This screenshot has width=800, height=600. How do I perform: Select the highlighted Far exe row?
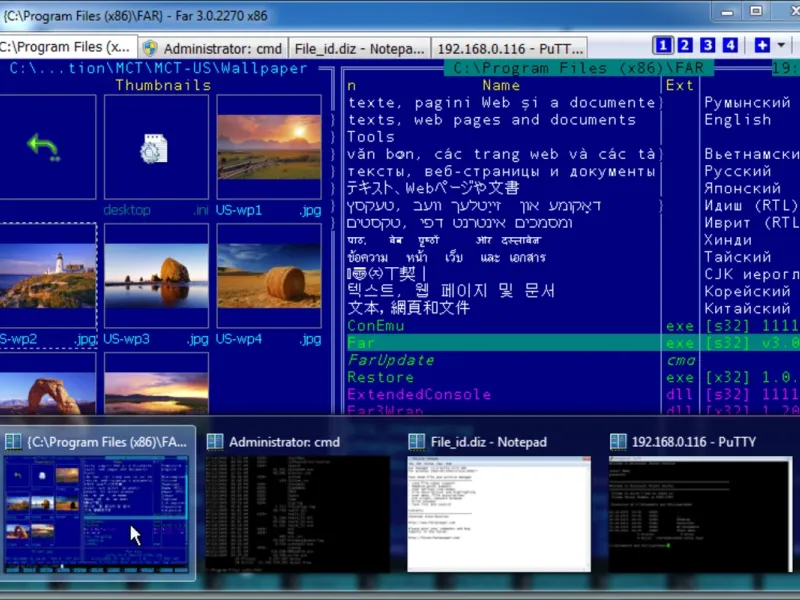tap(503, 343)
